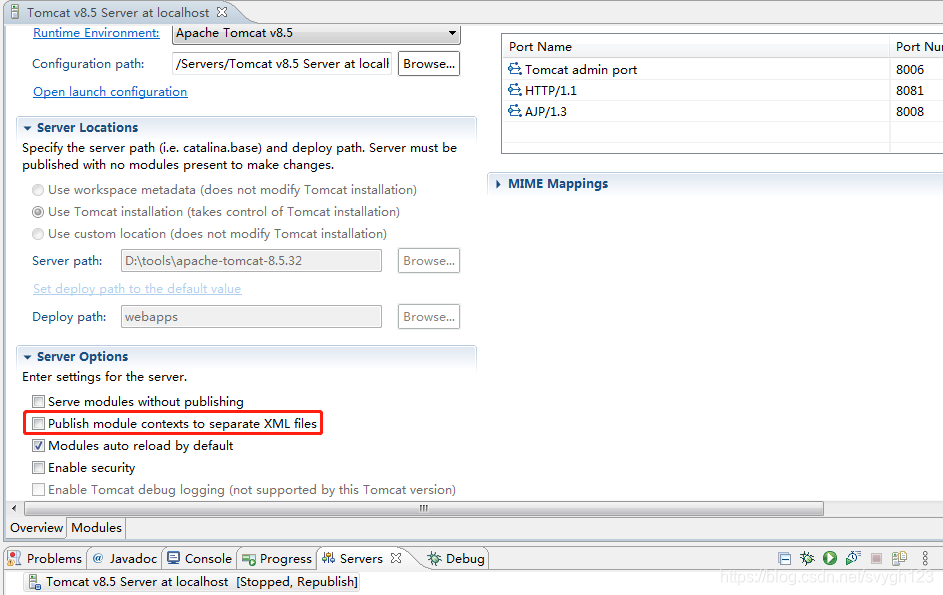This screenshot has height=595, width=943.
Task: Uncheck Modules auto reload by default
Action: tap(38, 446)
